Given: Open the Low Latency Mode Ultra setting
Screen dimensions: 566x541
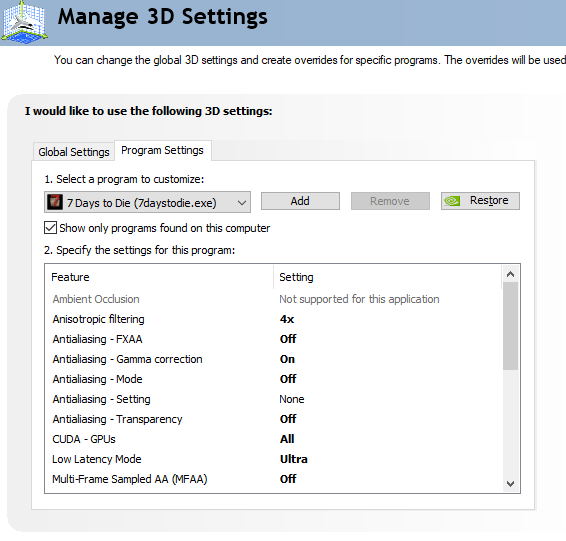Looking at the screenshot, I should click(293, 459).
